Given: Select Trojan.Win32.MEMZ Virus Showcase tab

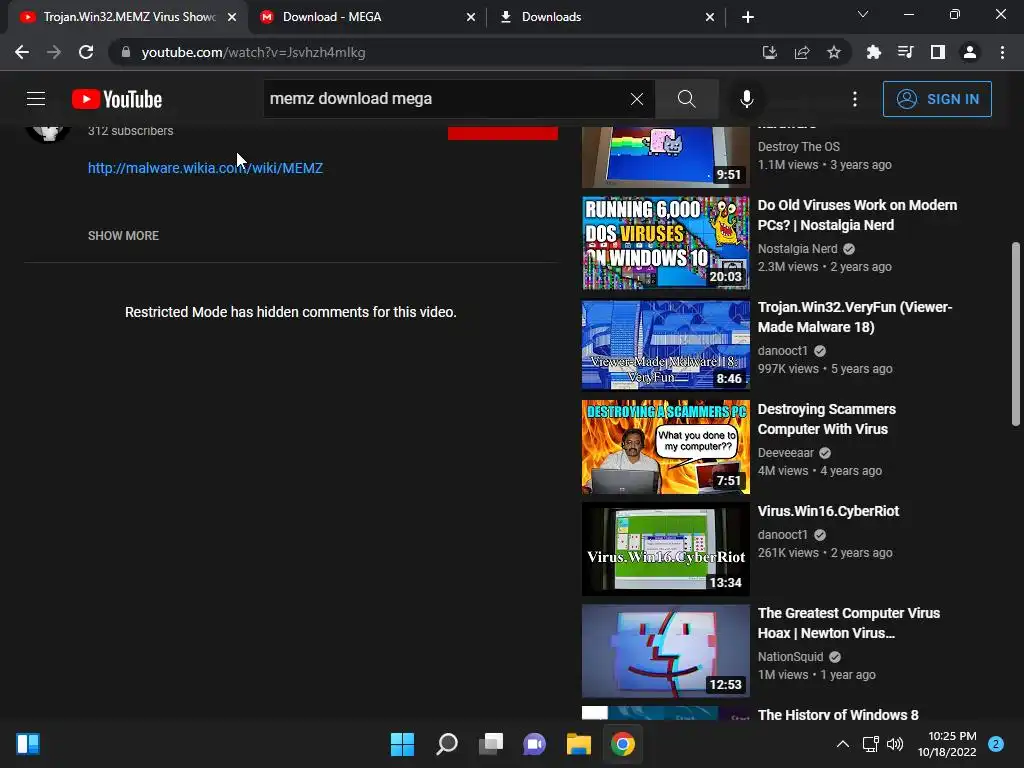Looking at the screenshot, I should click(128, 17).
